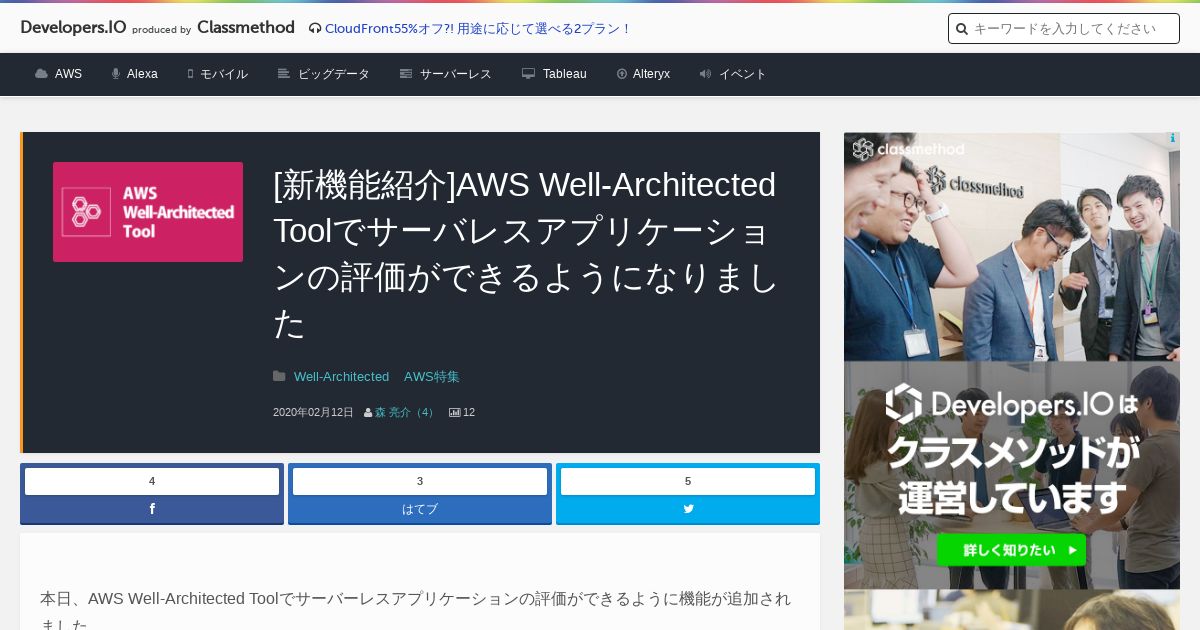Open the サーバーレス navigation menu item
This screenshot has width=1200, height=630.
tap(456, 74)
